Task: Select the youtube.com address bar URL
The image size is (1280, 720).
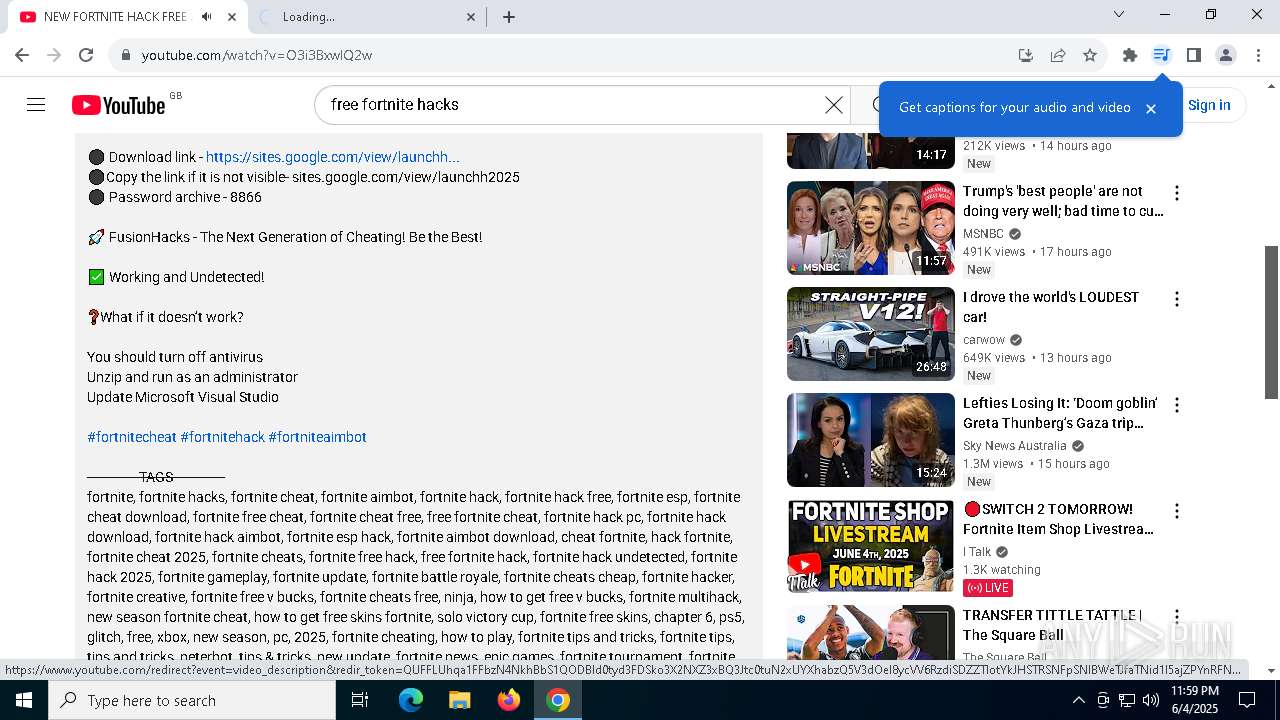Action: click(257, 55)
